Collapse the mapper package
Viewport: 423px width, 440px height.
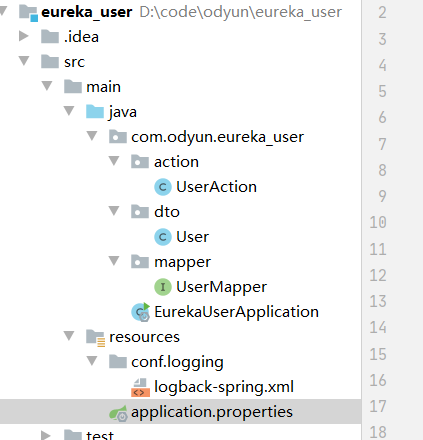pyautogui.click(x=114, y=261)
